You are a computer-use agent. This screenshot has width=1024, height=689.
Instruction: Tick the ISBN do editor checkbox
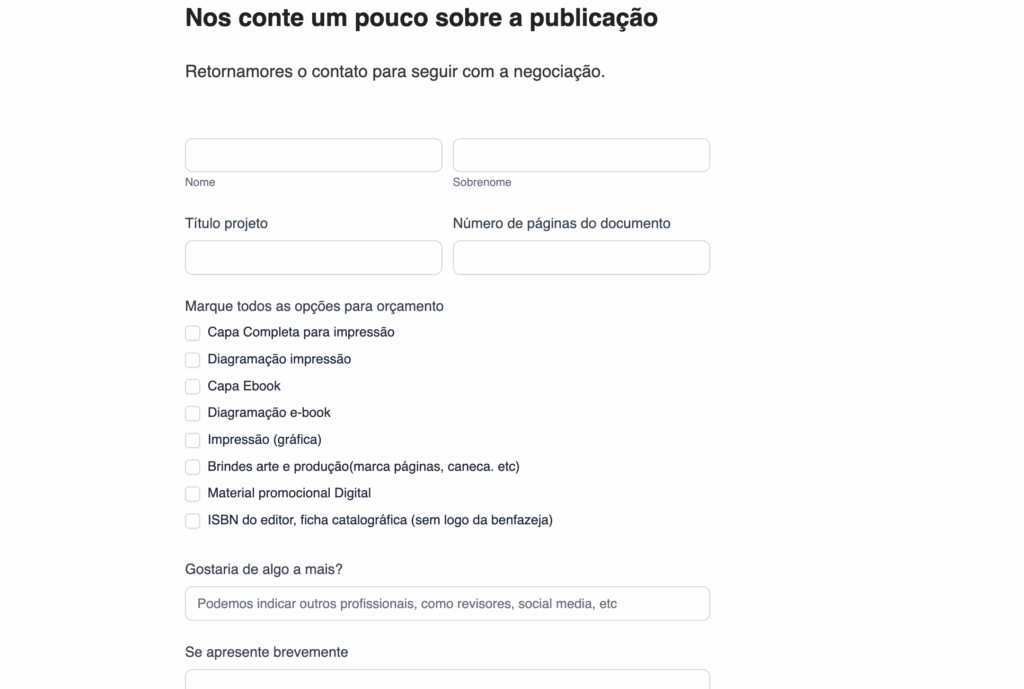(193, 521)
